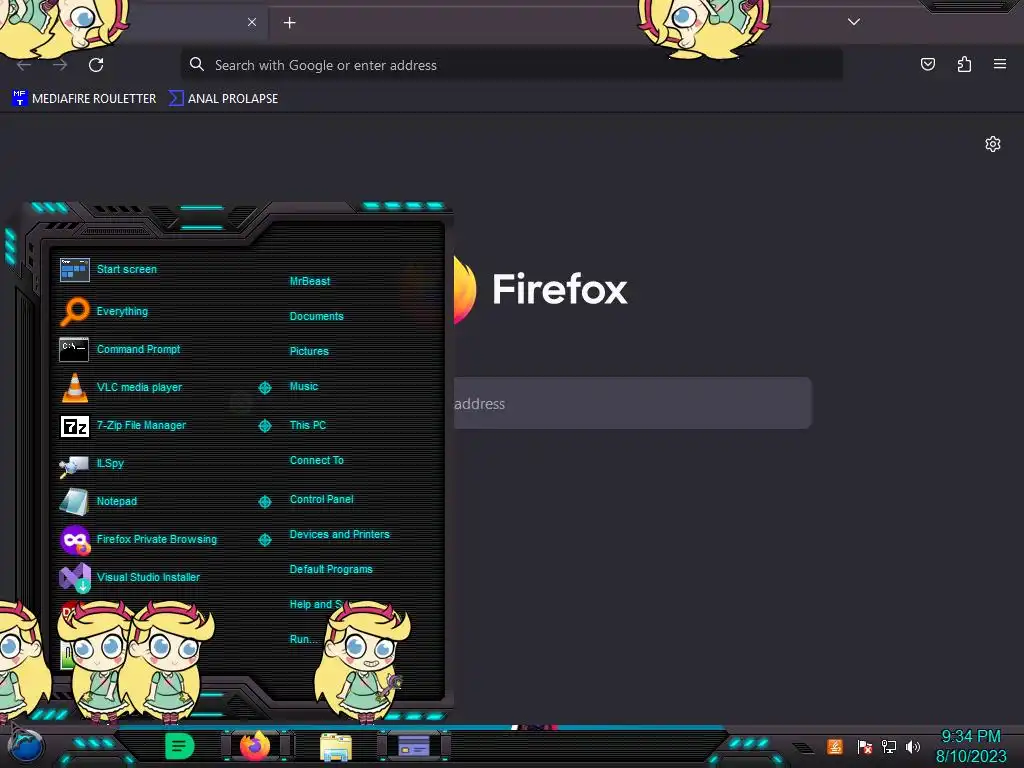Expand 7-Zip File Manager jump list arrow

264,426
